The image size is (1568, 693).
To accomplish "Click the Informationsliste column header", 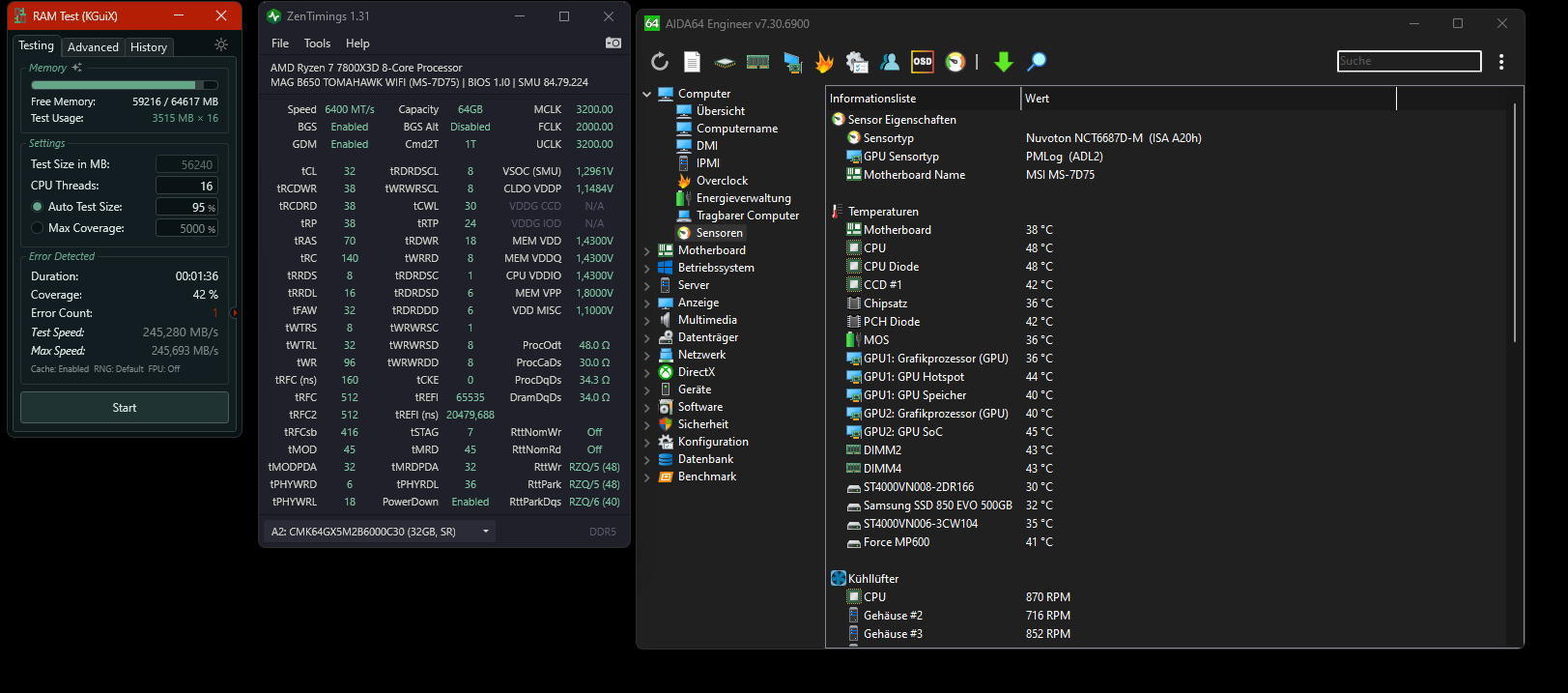I will click(x=924, y=99).
